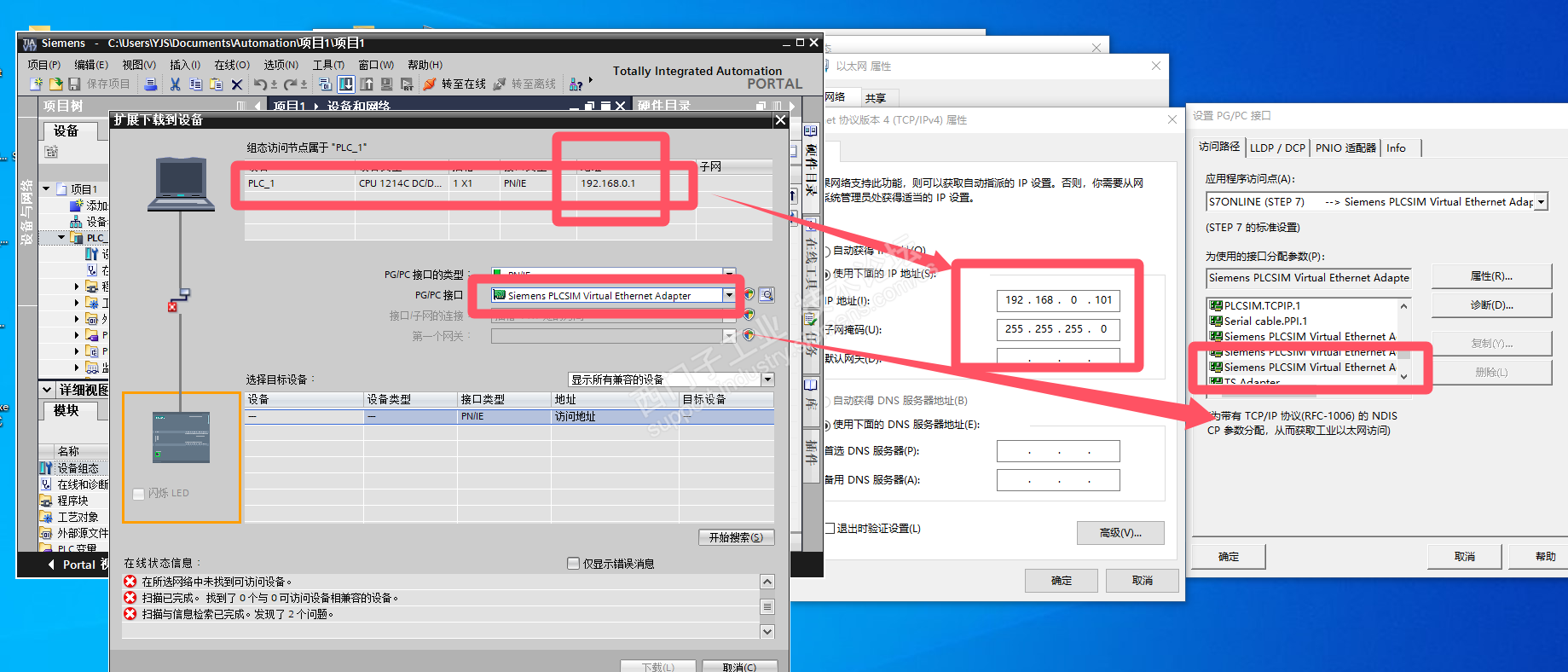Click the laptop PG/PC image in dialog
The width and height of the screenshot is (1568, 672).
[x=181, y=182]
